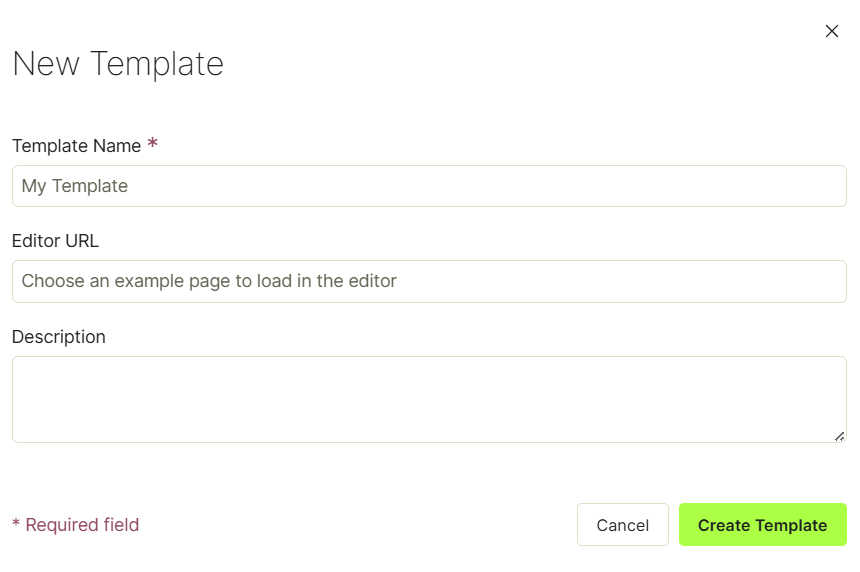Click the Editor URL label

point(55,241)
